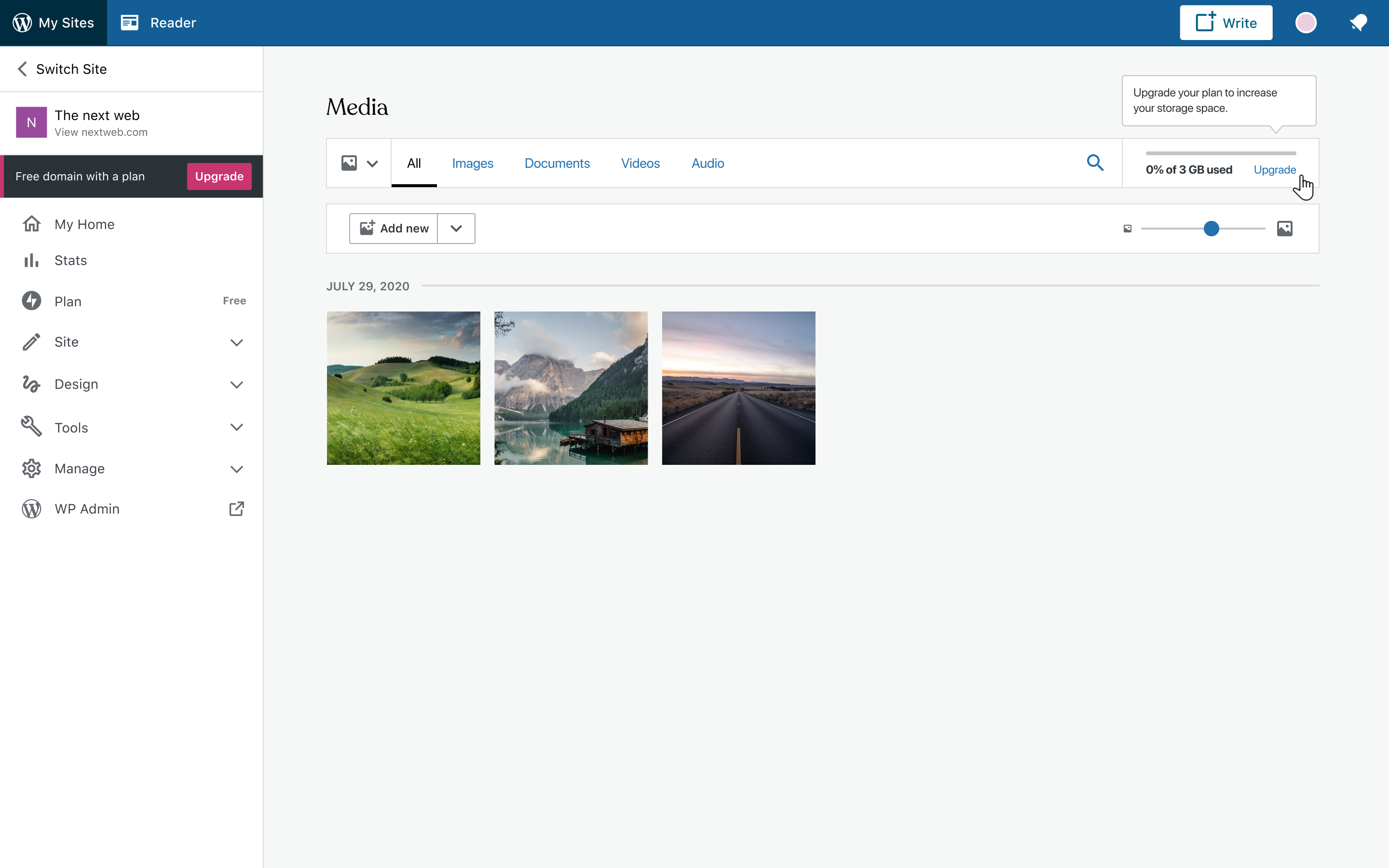Expand the Site menu section
Viewport: 1389px width, 868px height.
(236, 342)
